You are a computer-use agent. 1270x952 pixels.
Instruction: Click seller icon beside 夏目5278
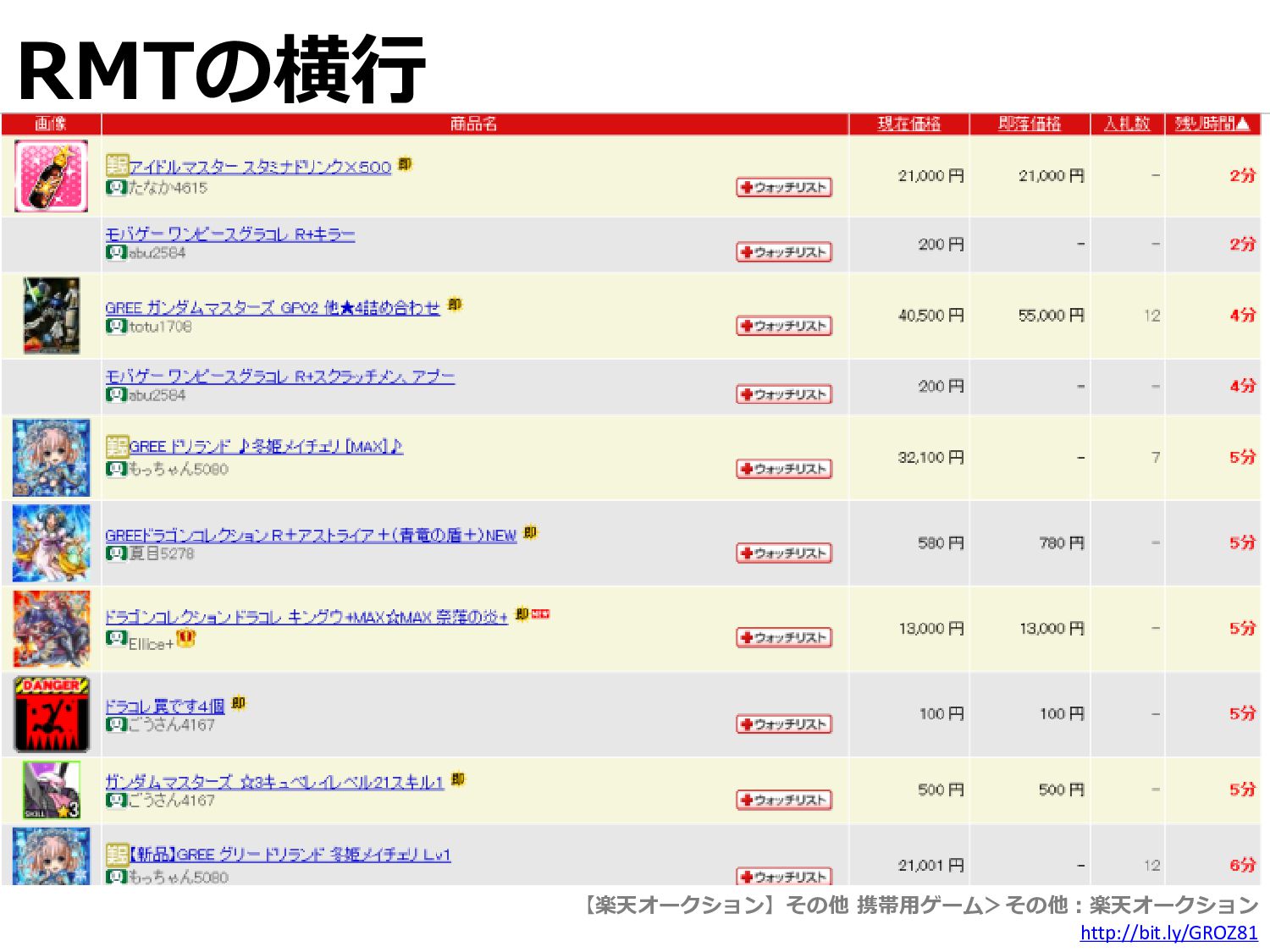pos(116,553)
